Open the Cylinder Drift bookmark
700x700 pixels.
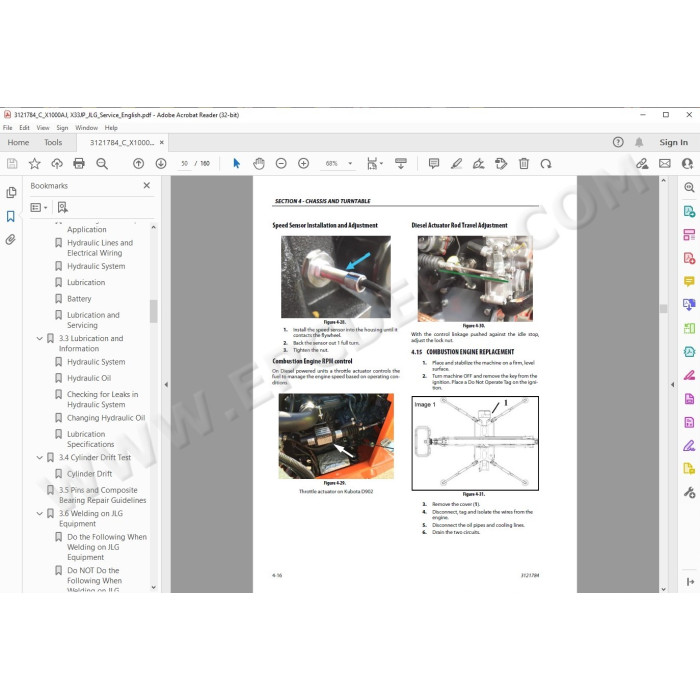pyautogui.click(x=89, y=474)
